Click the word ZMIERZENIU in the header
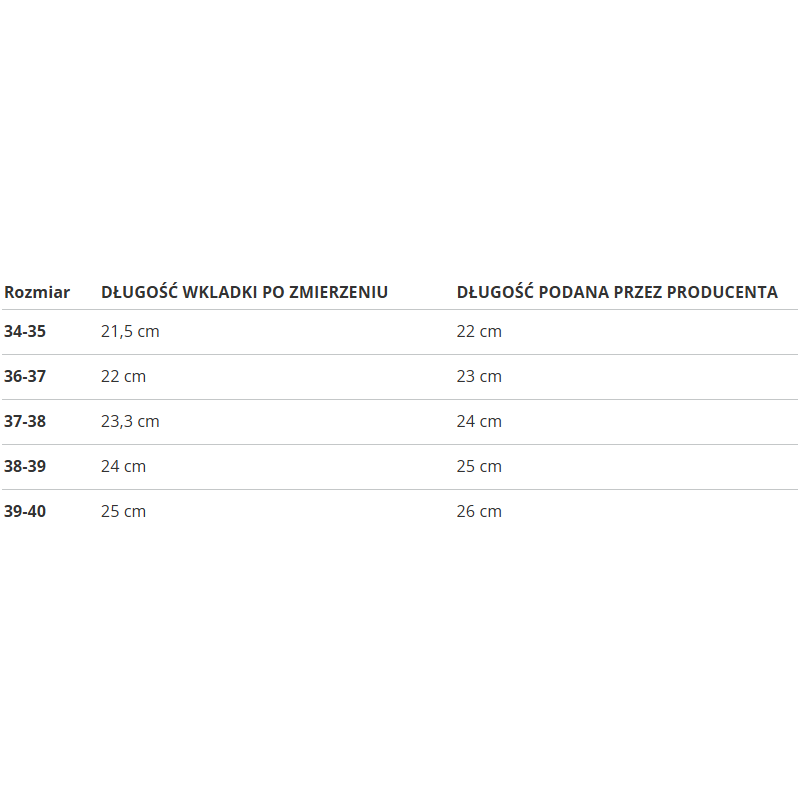This screenshot has height=800, width=800. pos(339,292)
